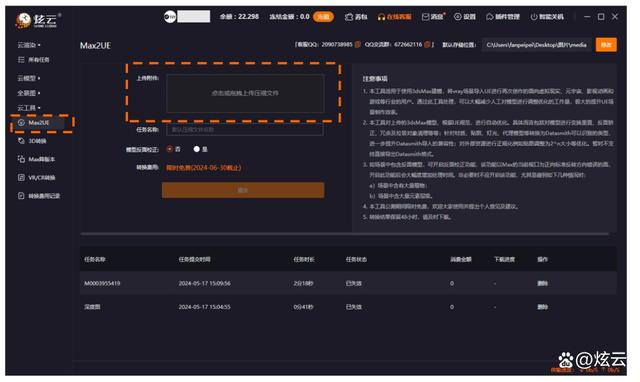640x382 pixels.
Task: Click the 注意事项 notes heading
Action: click(375, 79)
